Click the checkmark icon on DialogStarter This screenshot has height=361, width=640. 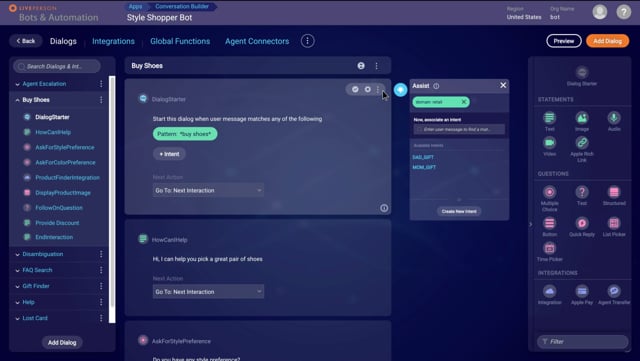[x=355, y=89]
